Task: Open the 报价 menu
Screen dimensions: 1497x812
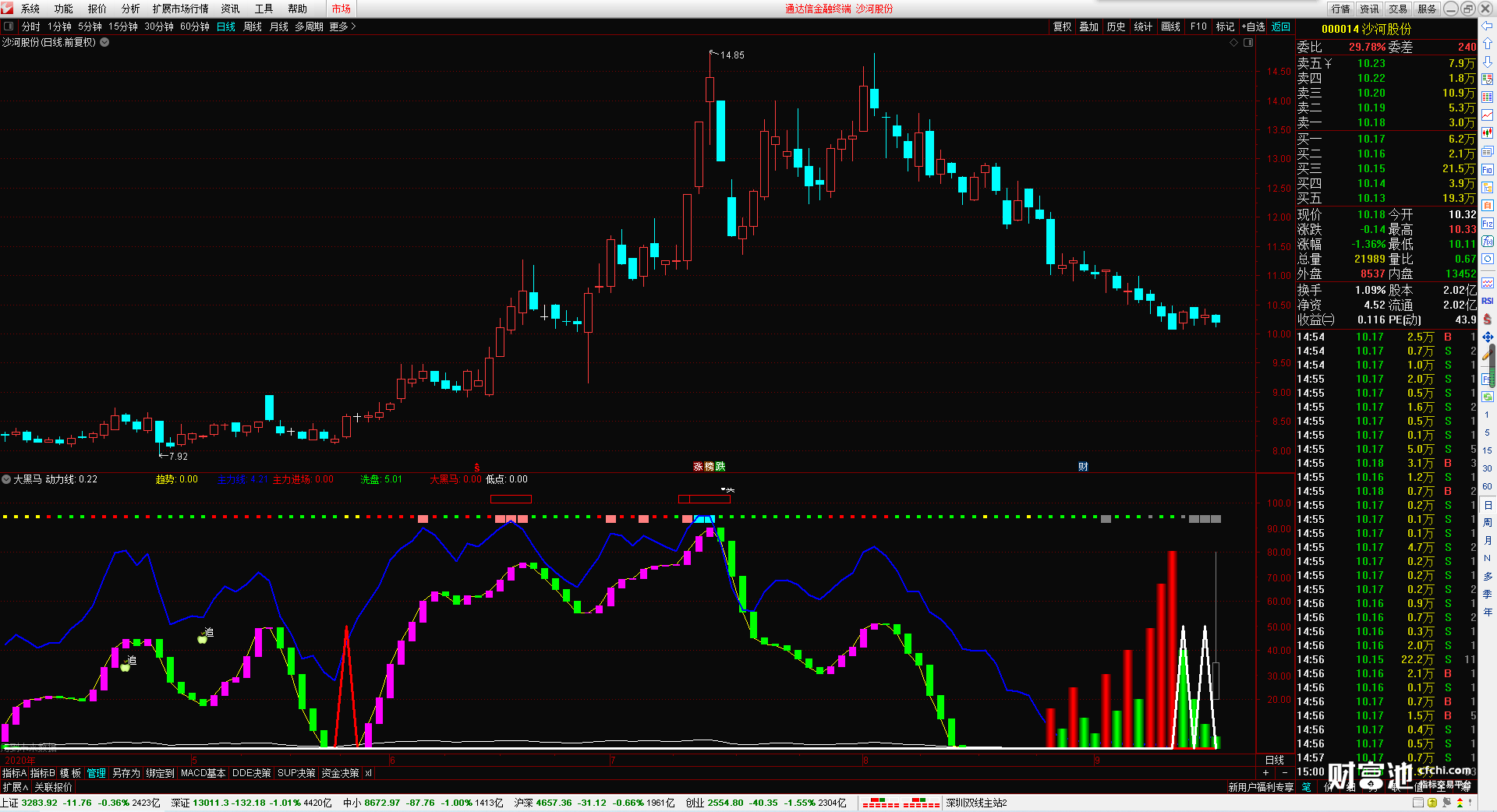Action: (x=97, y=9)
